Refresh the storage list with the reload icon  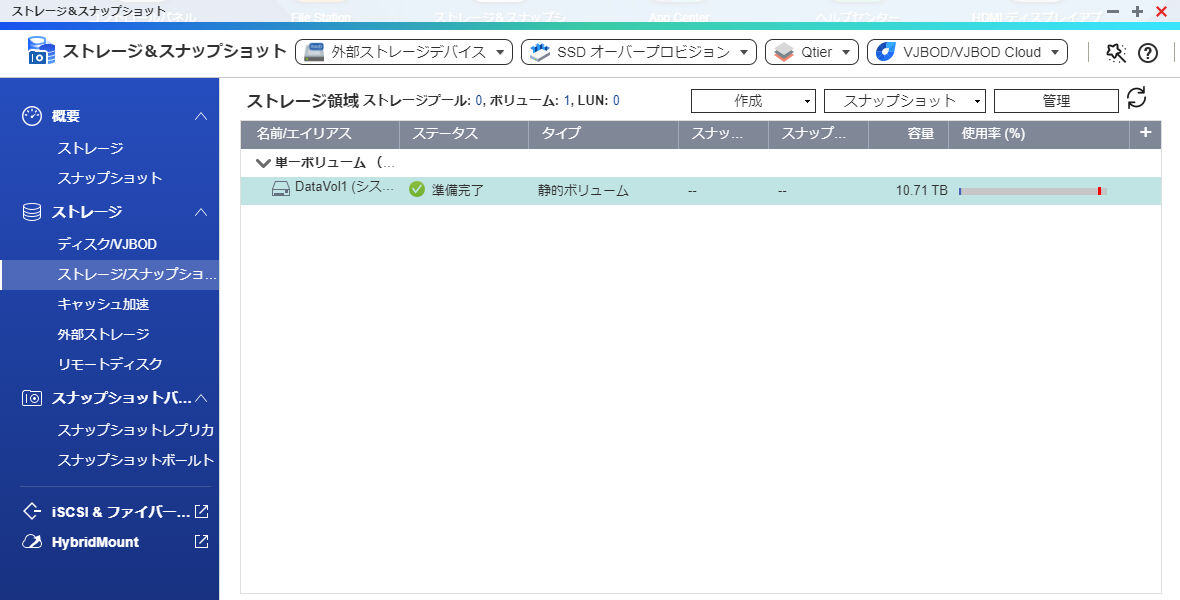click(1136, 98)
